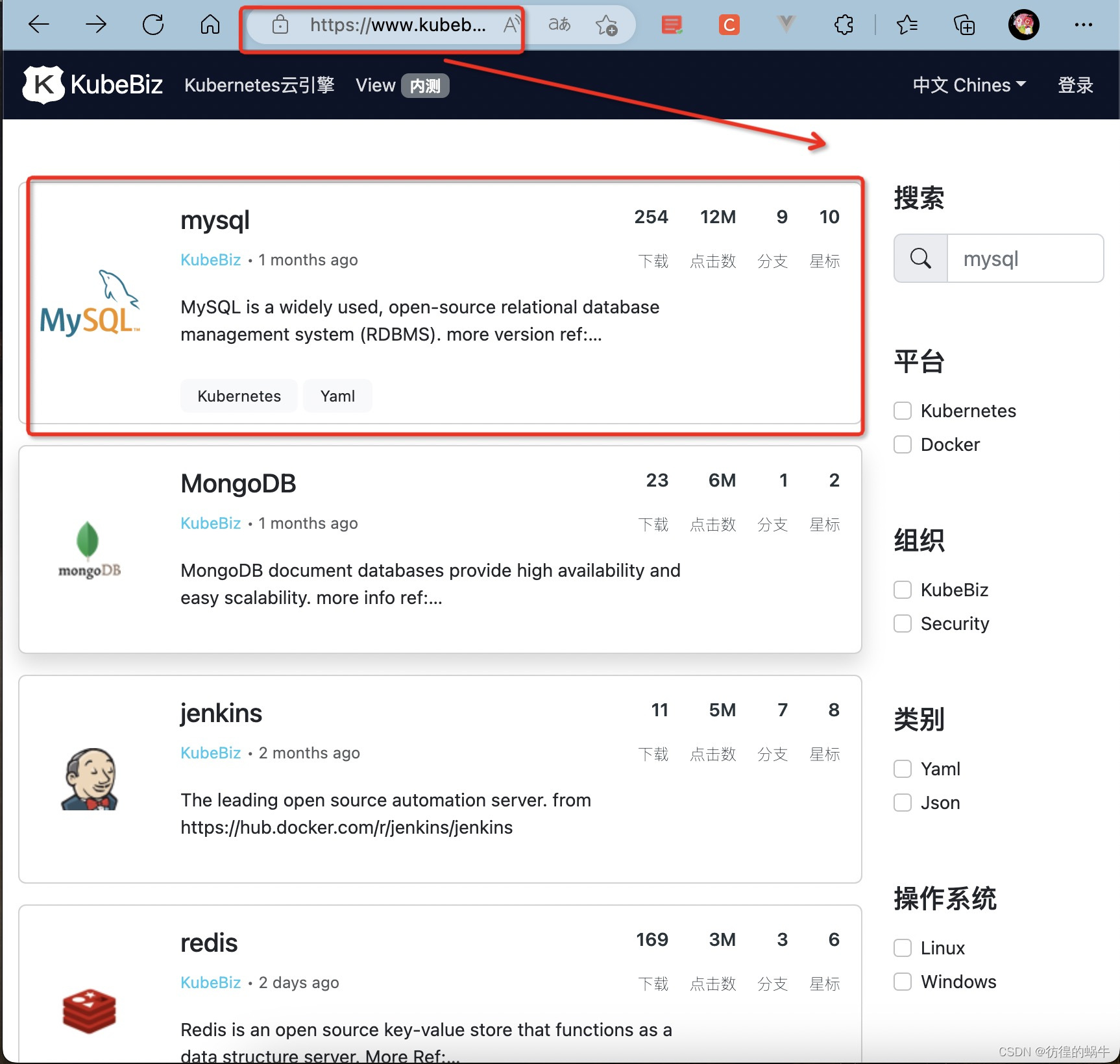This screenshot has width=1120, height=1064.
Task: Click the Yaml tag on mysql card
Action: coord(337,396)
